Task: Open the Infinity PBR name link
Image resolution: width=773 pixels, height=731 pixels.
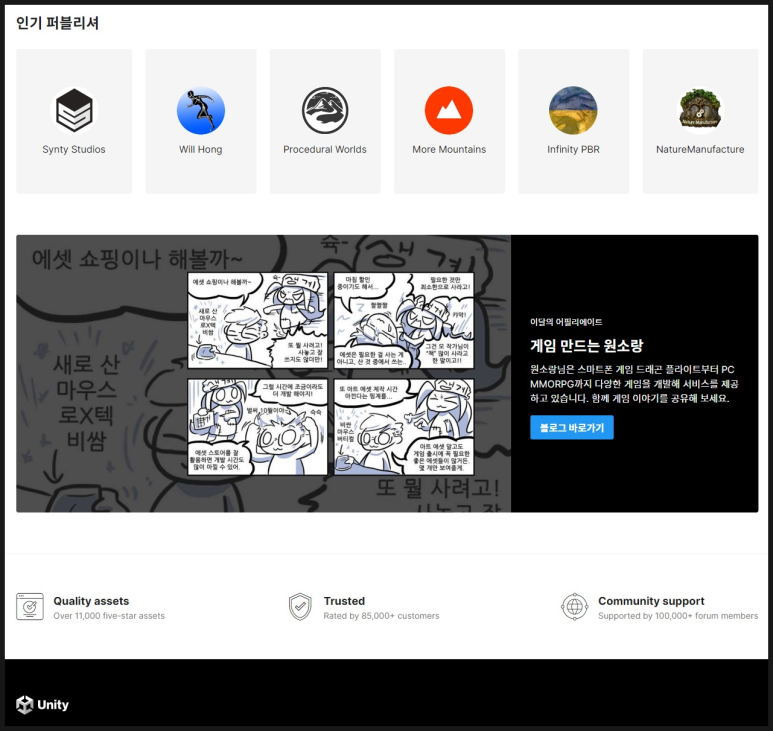Action: (x=573, y=149)
